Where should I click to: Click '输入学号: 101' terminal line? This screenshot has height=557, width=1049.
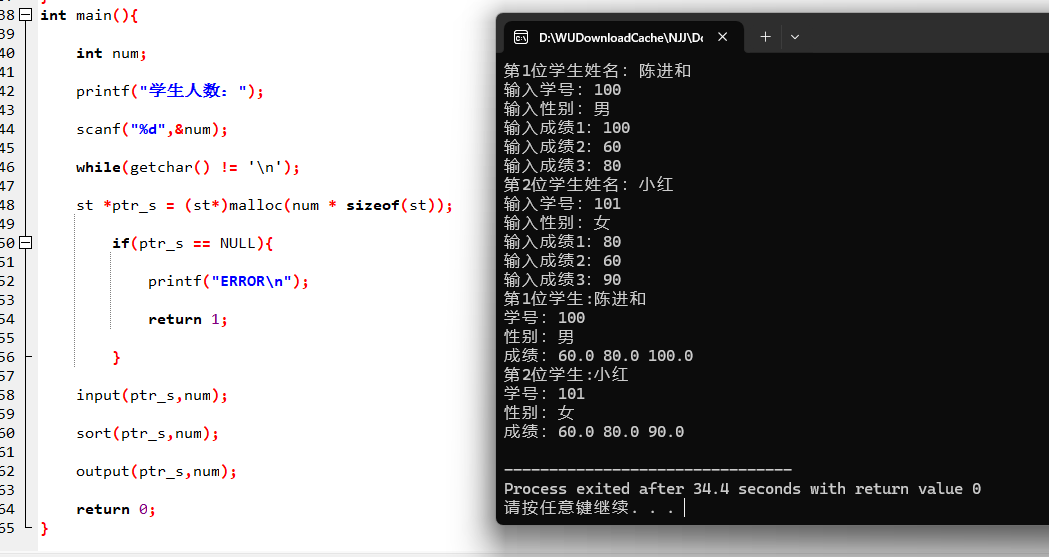point(563,203)
